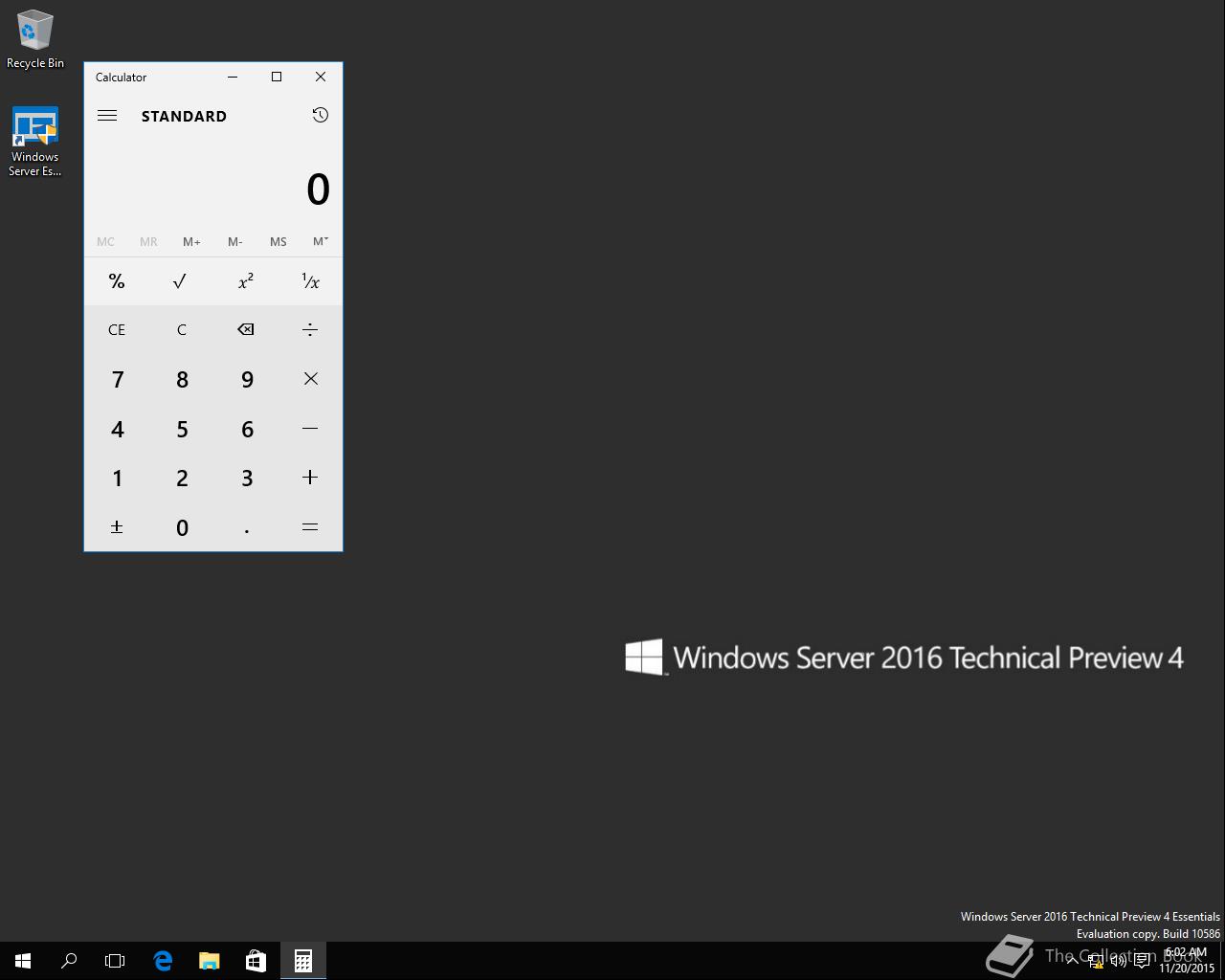Open the Action Center notifications icon

click(x=1142, y=961)
